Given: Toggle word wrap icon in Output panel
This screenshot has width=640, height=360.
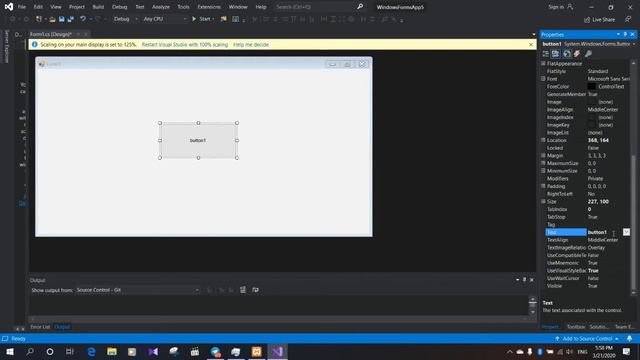Looking at the screenshot, I should 256,290.
